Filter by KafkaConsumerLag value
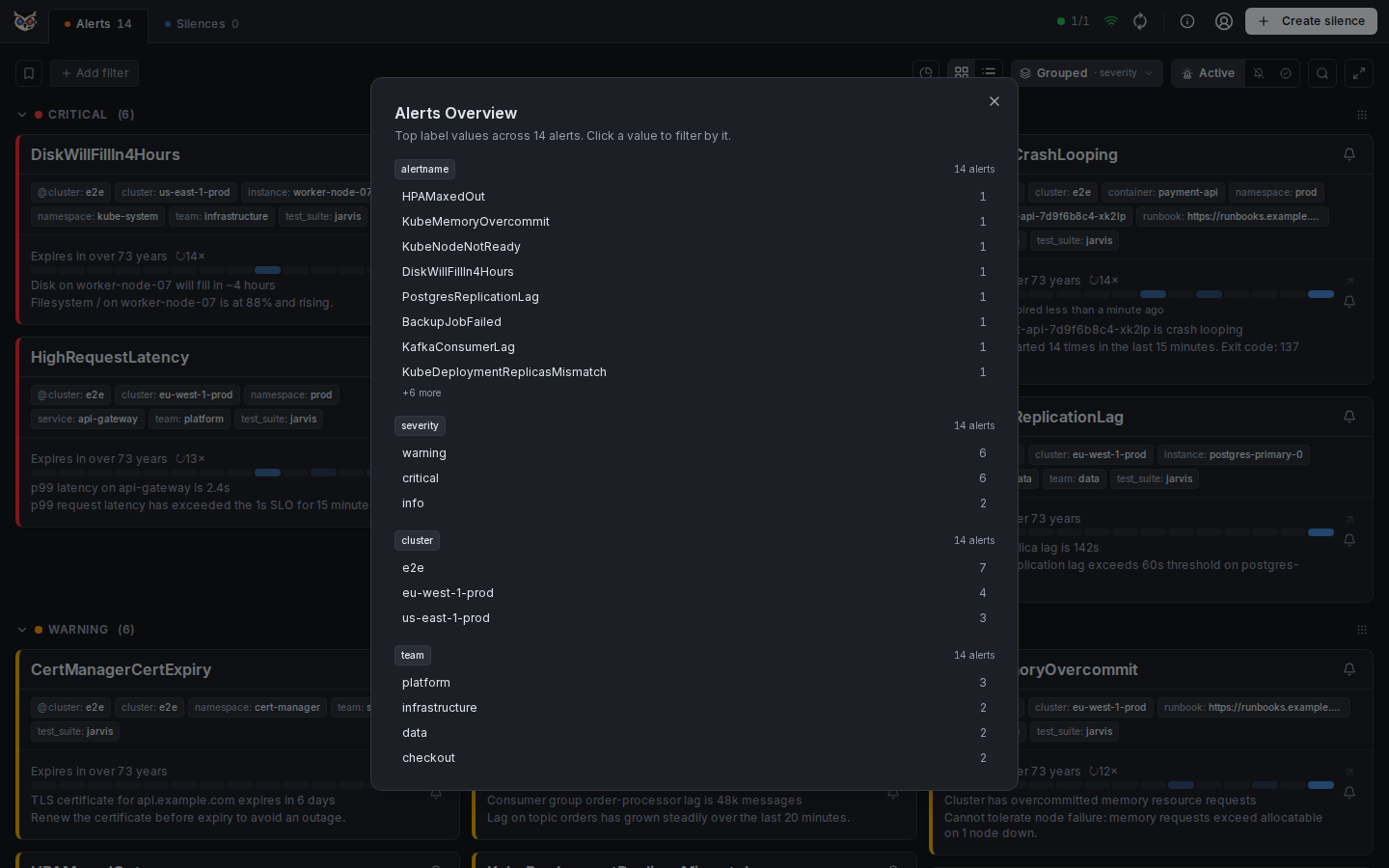This screenshot has width=1389, height=868. pos(694,347)
